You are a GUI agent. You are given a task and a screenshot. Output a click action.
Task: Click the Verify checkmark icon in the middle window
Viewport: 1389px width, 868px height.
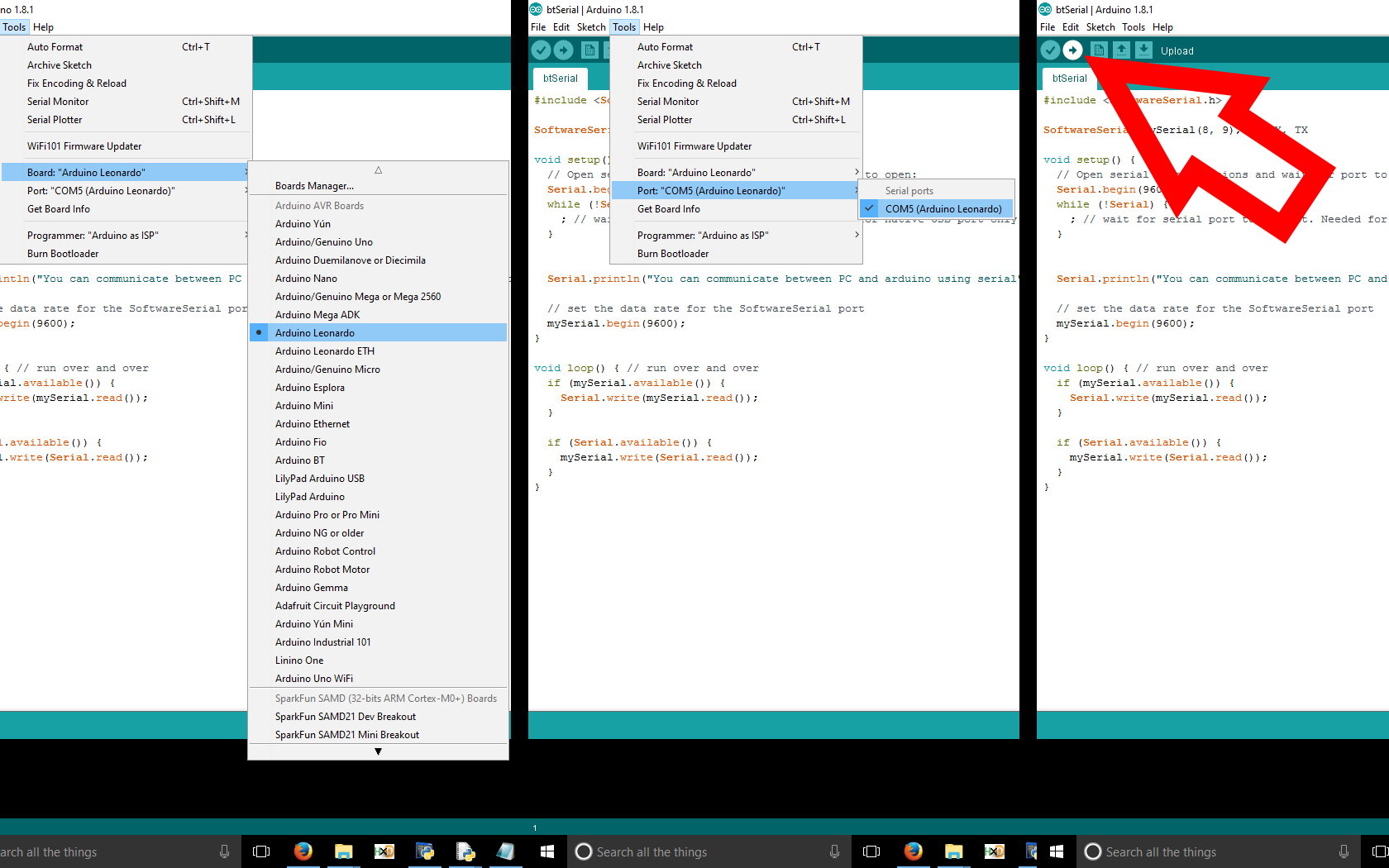[541, 50]
